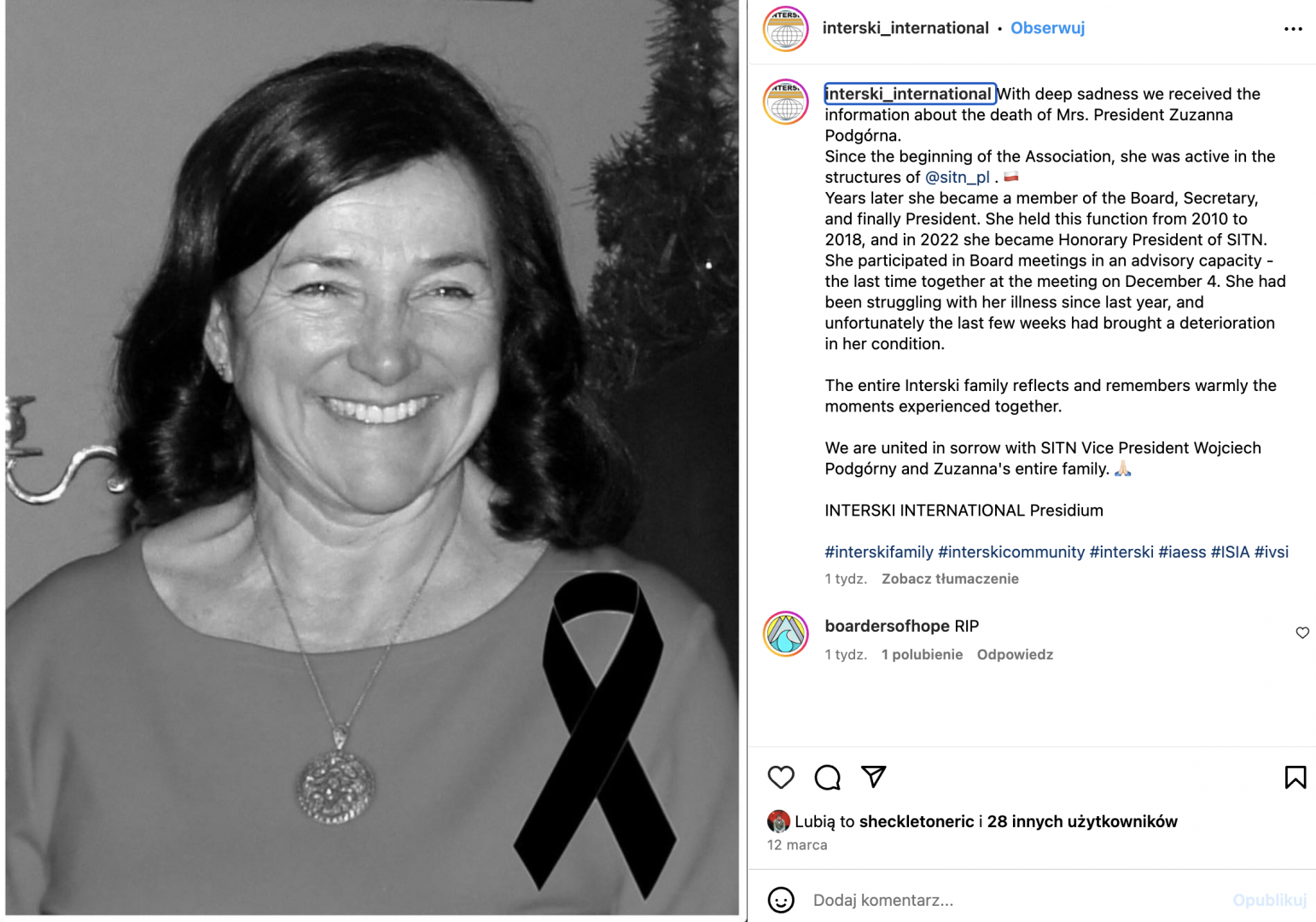
Task: Click the Obserwuj follow button
Action: [1047, 28]
